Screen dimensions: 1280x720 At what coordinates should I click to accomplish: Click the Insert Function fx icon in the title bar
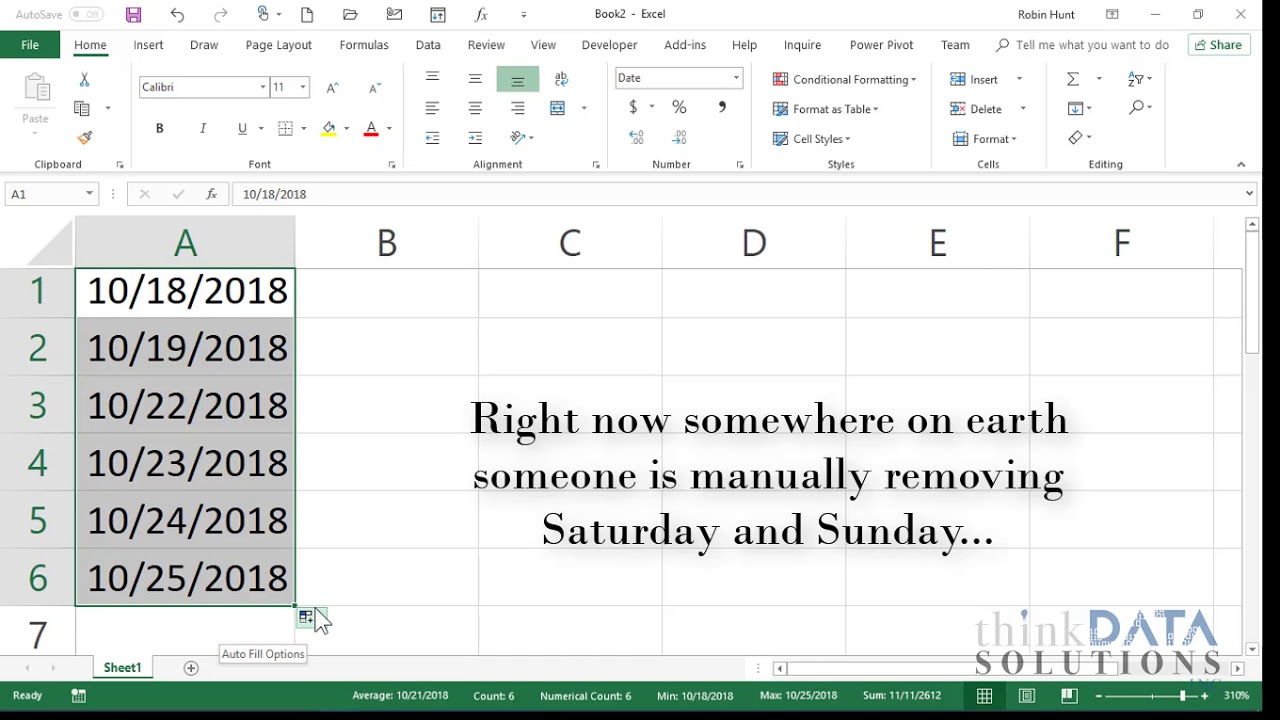pos(481,15)
